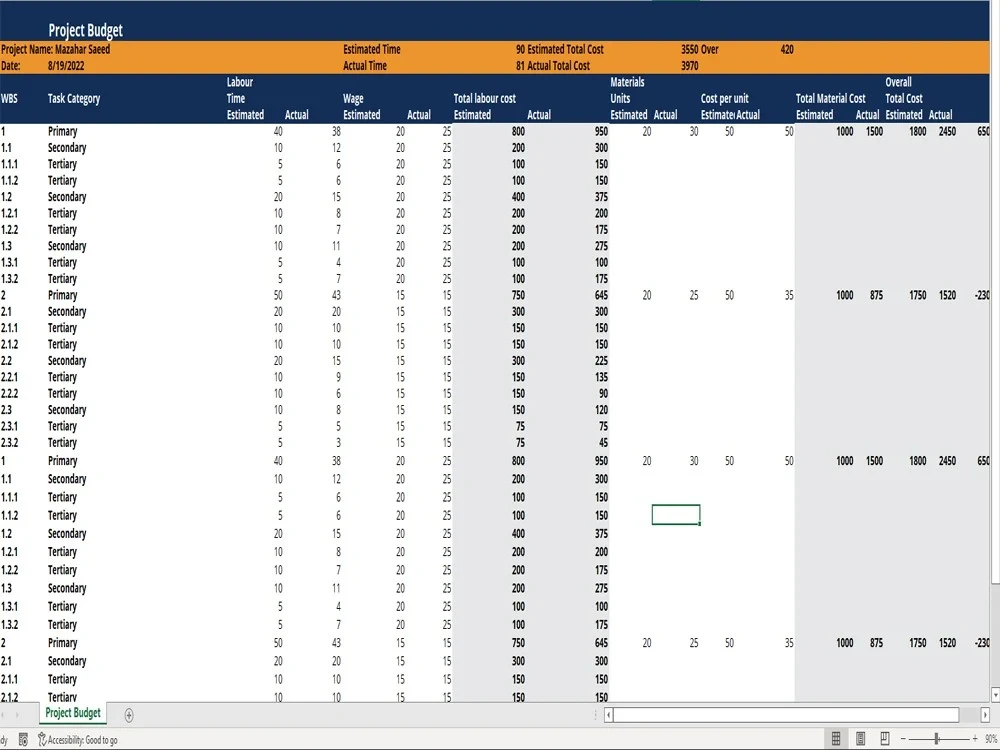This screenshot has width=1000, height=750.
Task: Select Page Layout view icon
Action: pos(860,738)
